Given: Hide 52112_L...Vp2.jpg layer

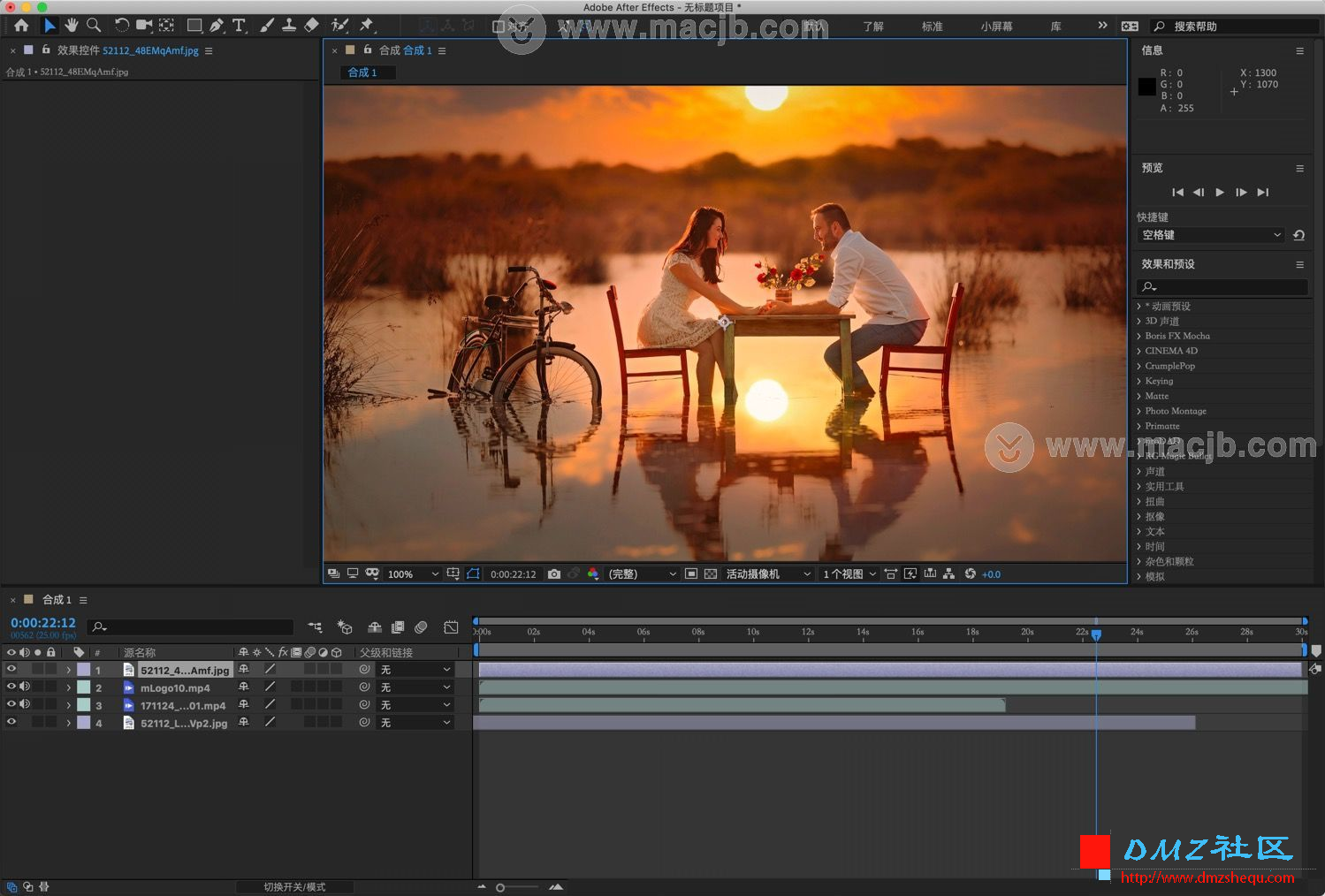Looking at the screenshot, I should click(x=11, y=723).
